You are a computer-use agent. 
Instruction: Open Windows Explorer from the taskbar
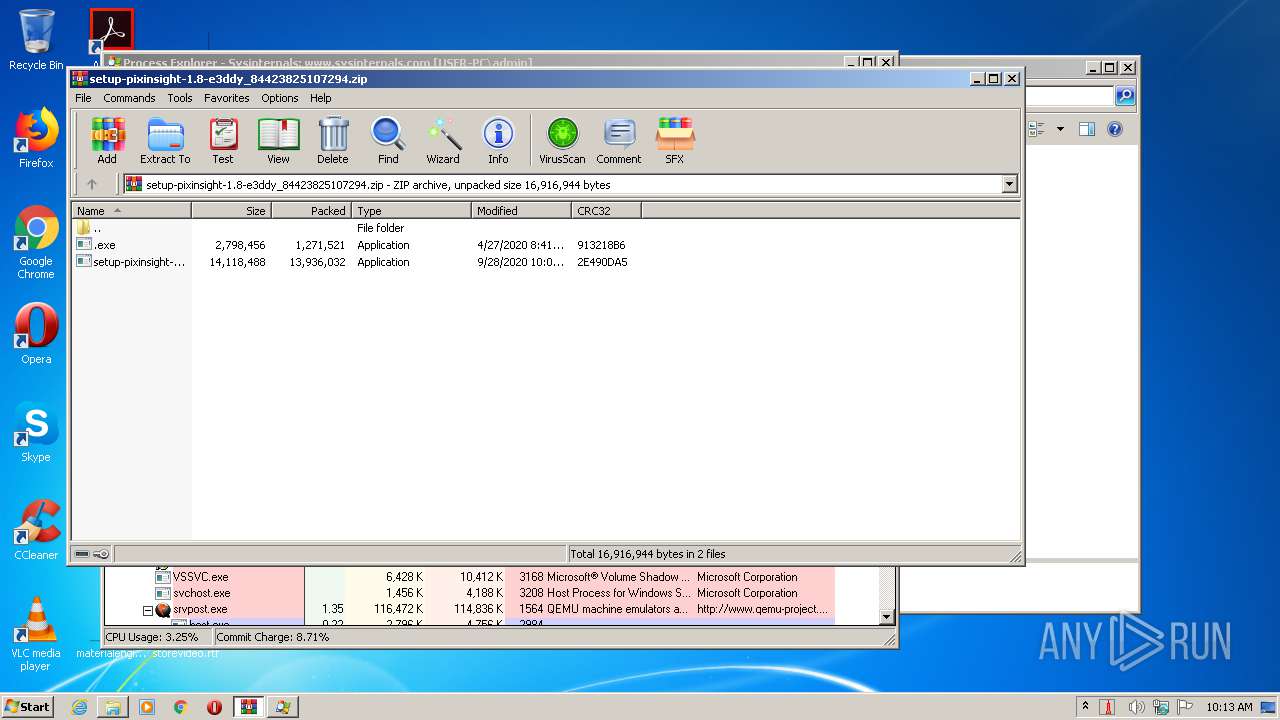pyautogui.click(x=113, y=707)
